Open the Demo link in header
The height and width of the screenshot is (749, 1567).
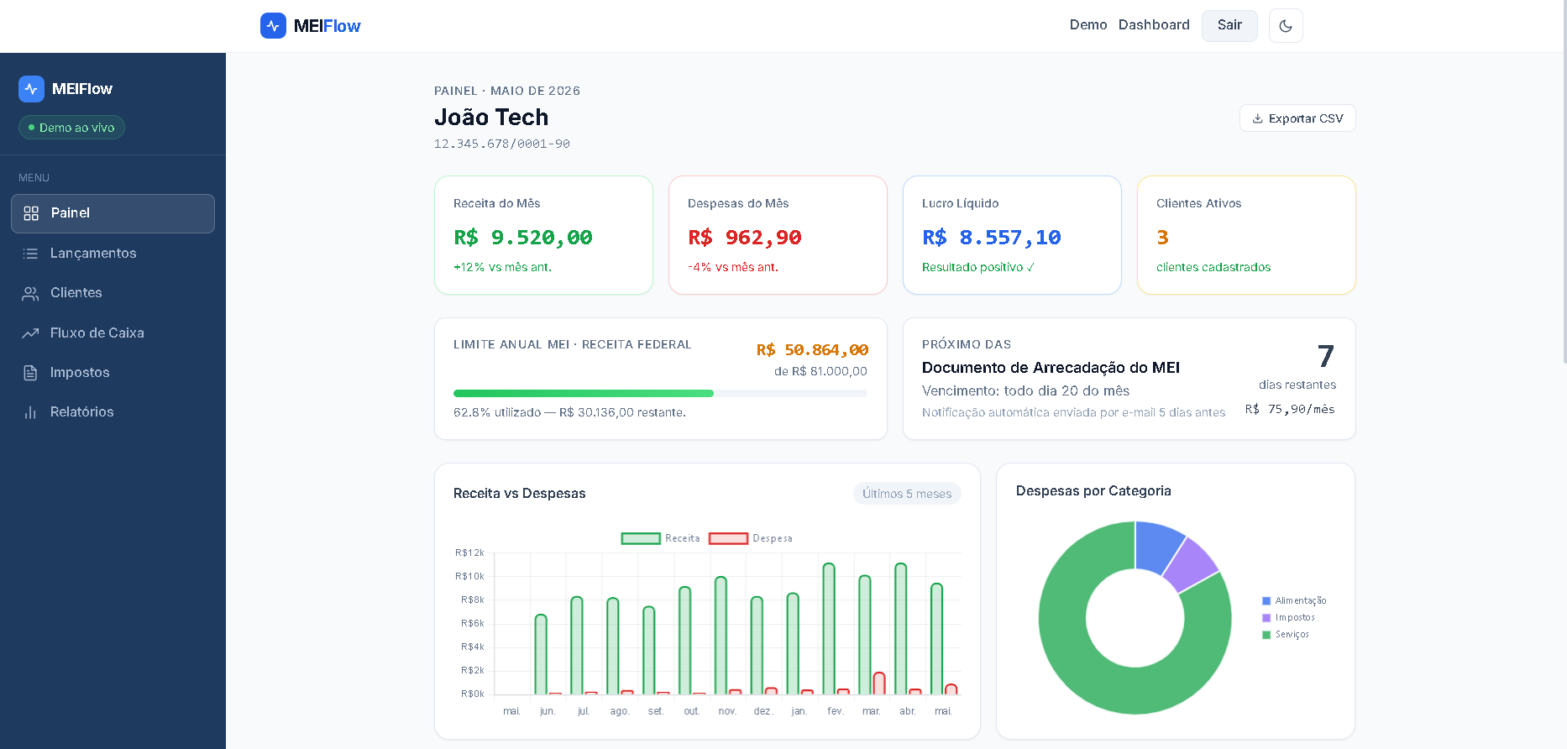1088,25
